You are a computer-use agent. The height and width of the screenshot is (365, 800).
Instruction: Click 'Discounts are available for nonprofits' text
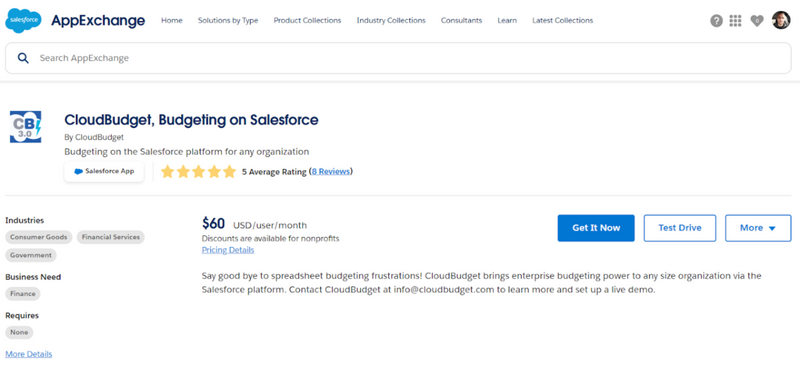point(270,238)
